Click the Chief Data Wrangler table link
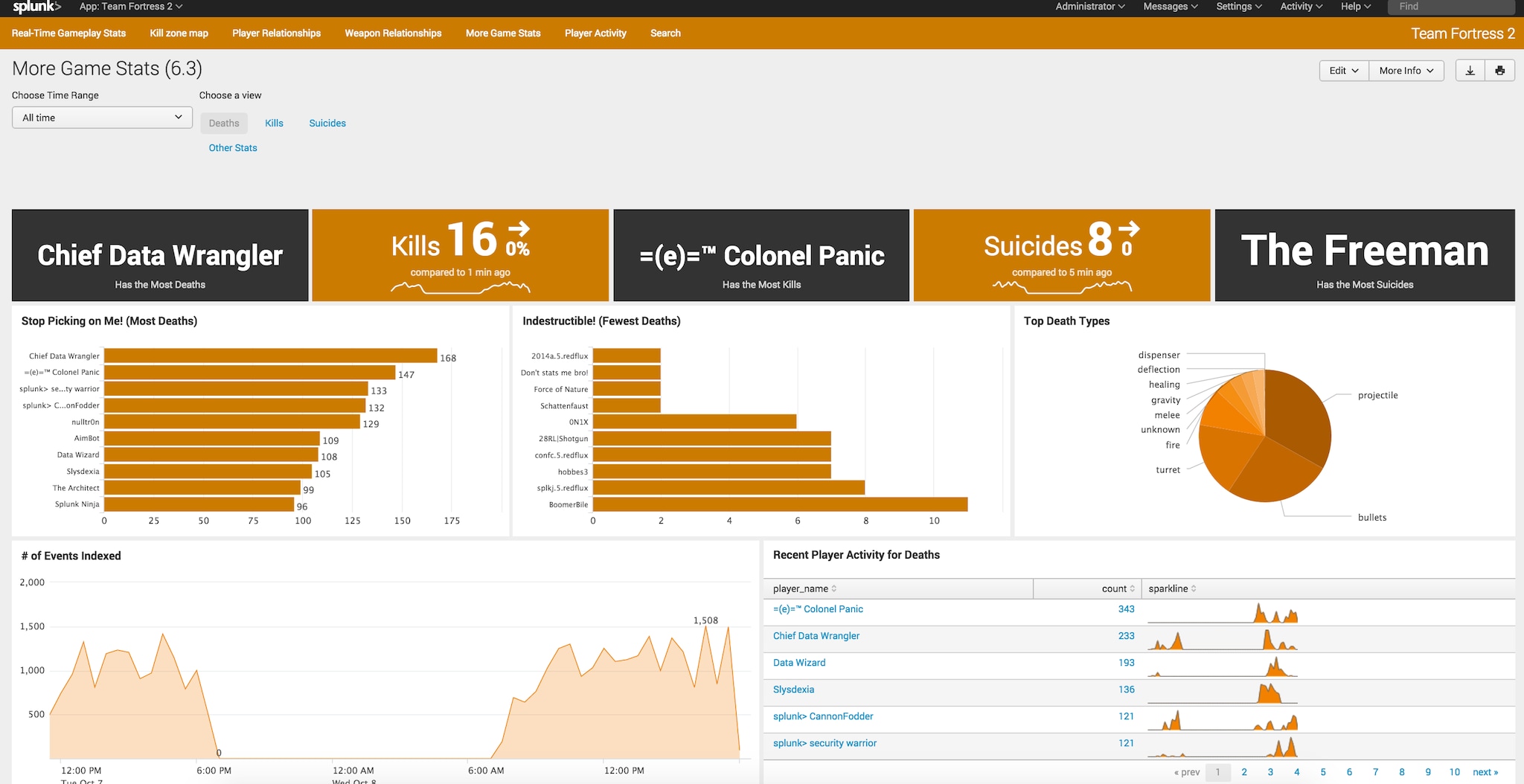The width and height of the screenshot is (1524, 784). pyautogui.click(x=816, y=636)
